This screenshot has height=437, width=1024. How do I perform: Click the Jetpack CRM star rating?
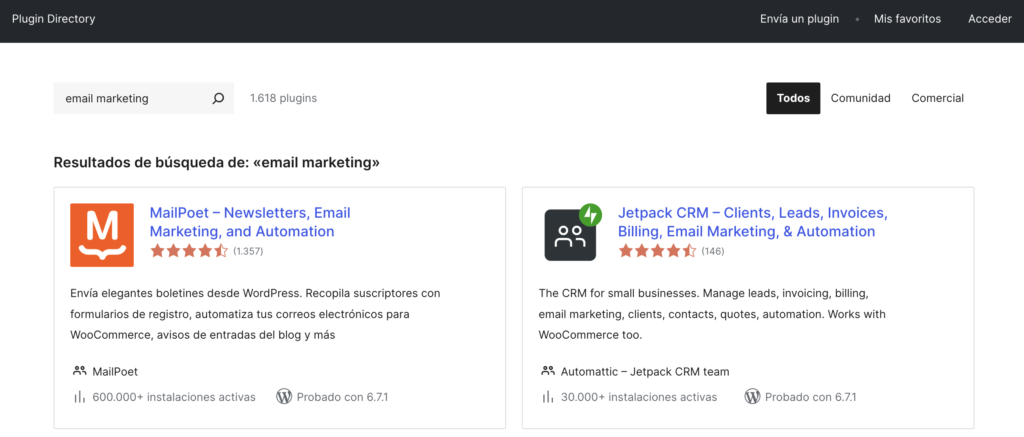(x=658, y=251)
